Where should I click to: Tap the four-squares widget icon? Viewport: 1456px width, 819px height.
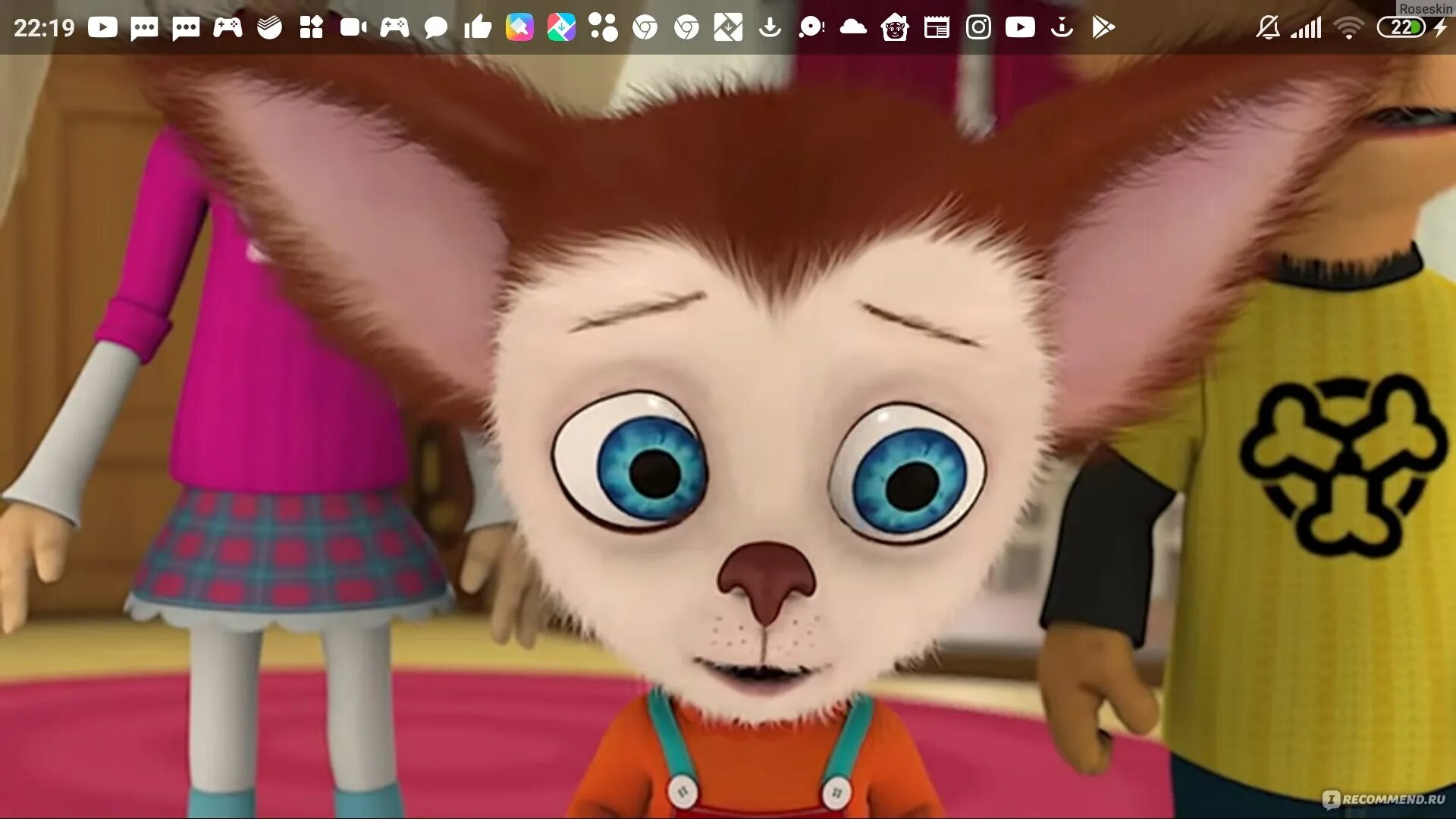pyautogui.click(x=311, y=28)
